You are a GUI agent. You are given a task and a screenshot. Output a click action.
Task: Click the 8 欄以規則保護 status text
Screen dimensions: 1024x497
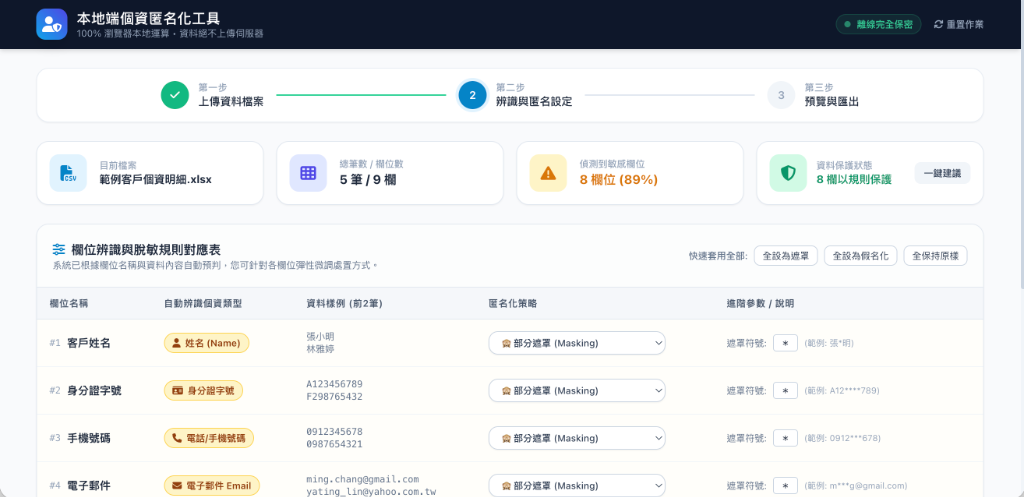854,180
